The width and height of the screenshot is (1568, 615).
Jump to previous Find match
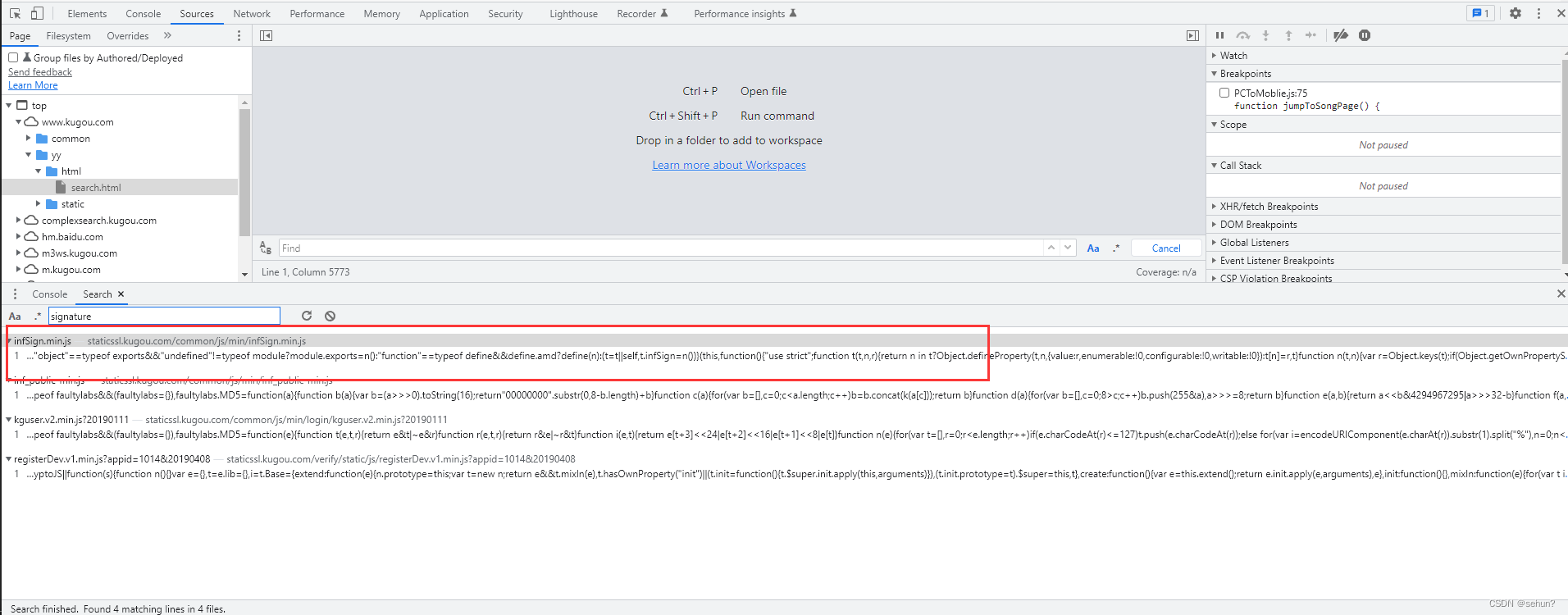click(1051, 248)
